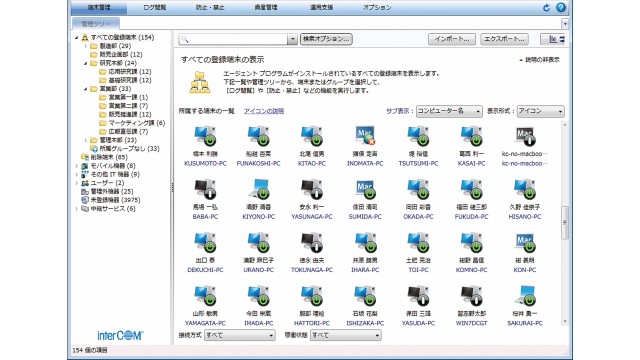640x360 pixels.
Task: Select the YAMAGATA-PC computer icon
Action: 205,296
